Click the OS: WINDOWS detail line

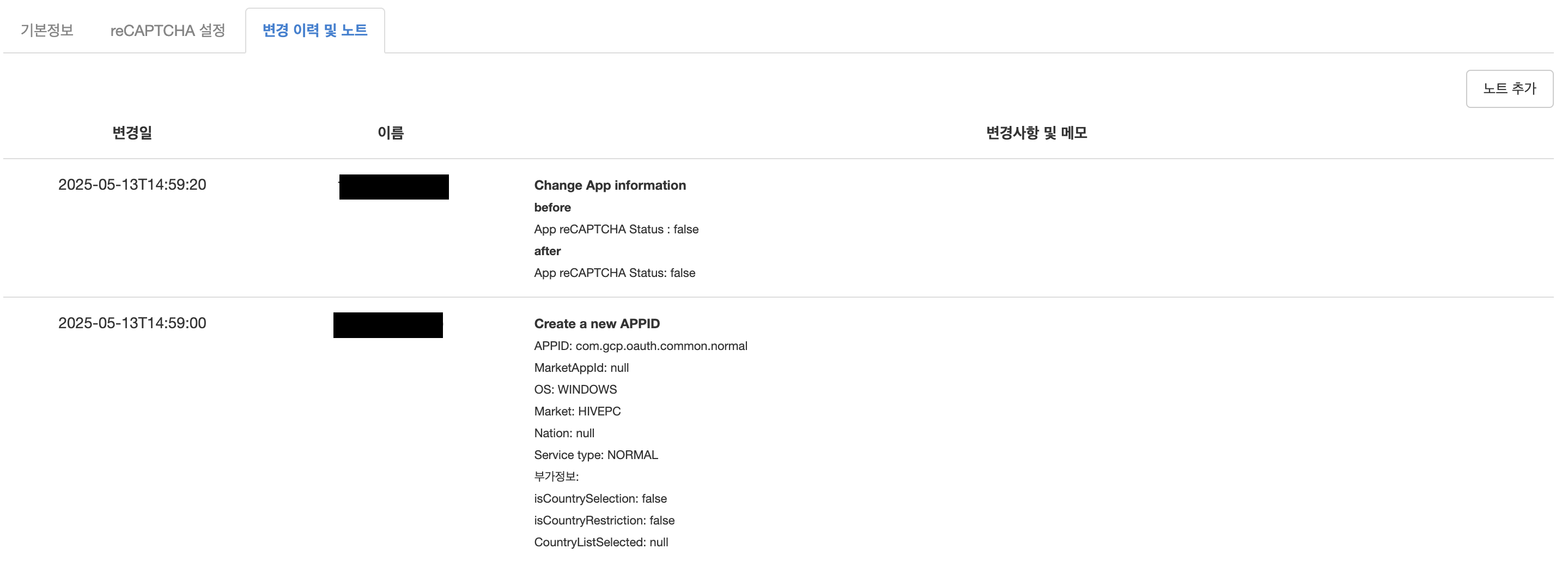575,389
